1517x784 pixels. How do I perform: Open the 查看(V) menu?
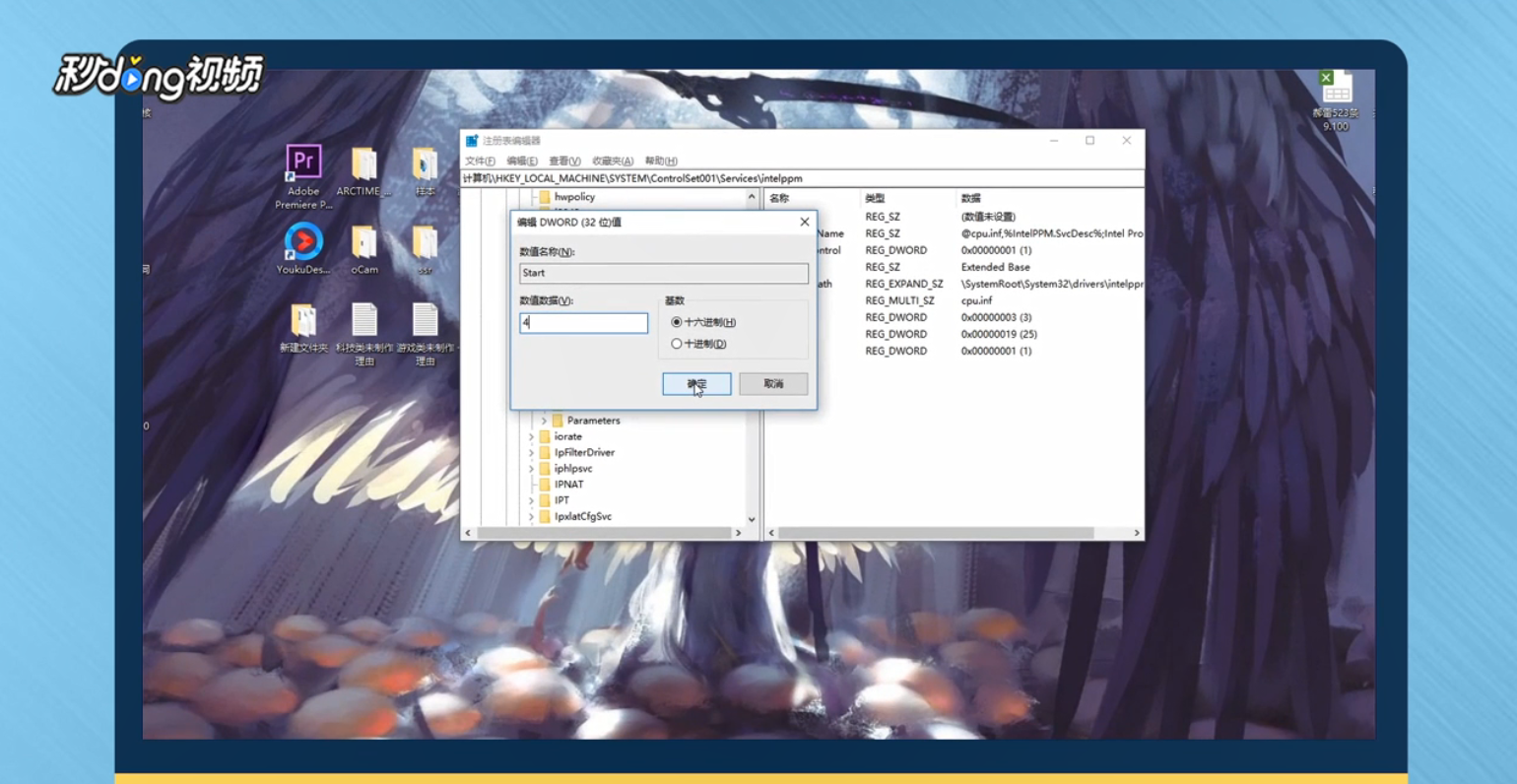pos(564,161)
